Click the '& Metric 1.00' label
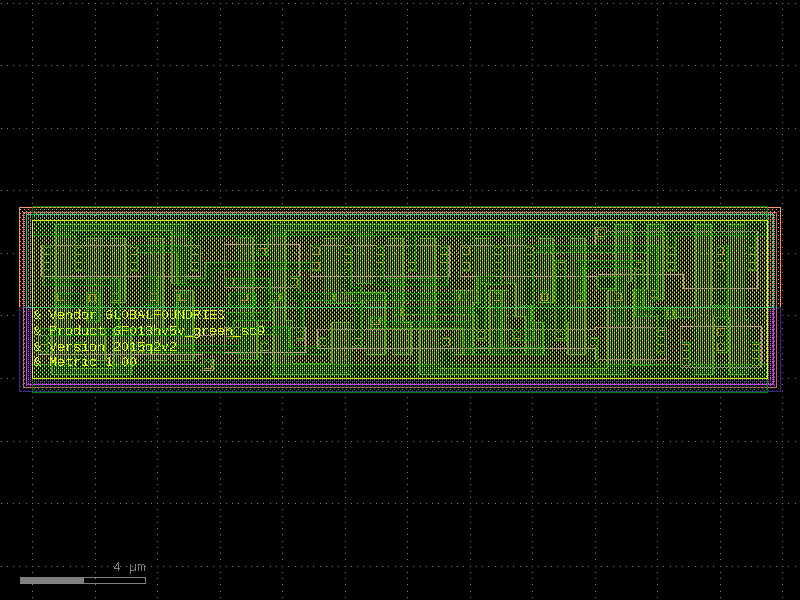 point(85,362)
